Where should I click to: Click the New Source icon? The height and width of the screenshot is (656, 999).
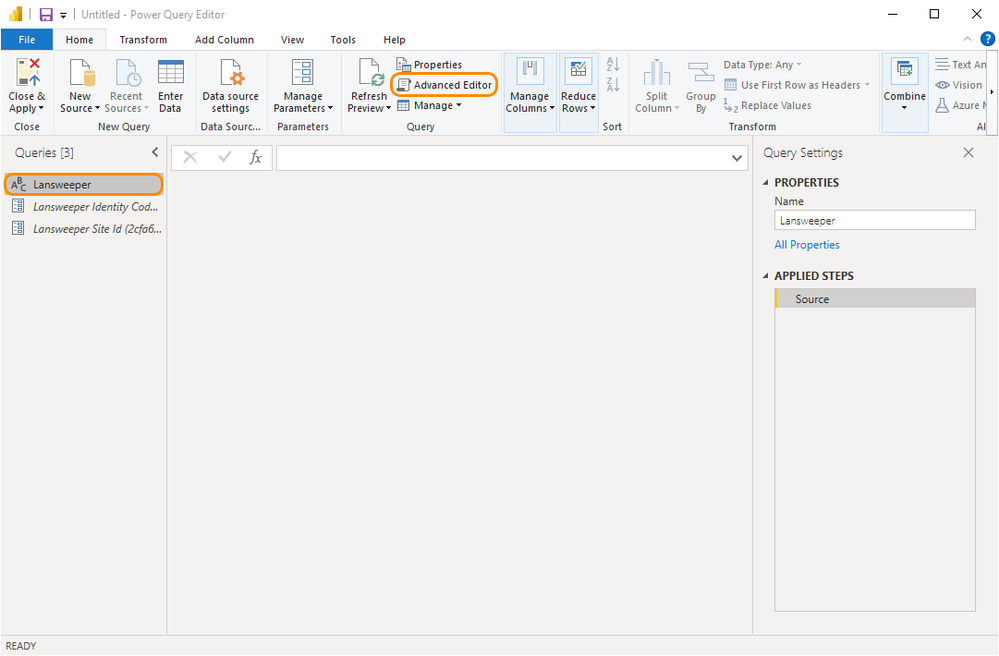[80, 73]
